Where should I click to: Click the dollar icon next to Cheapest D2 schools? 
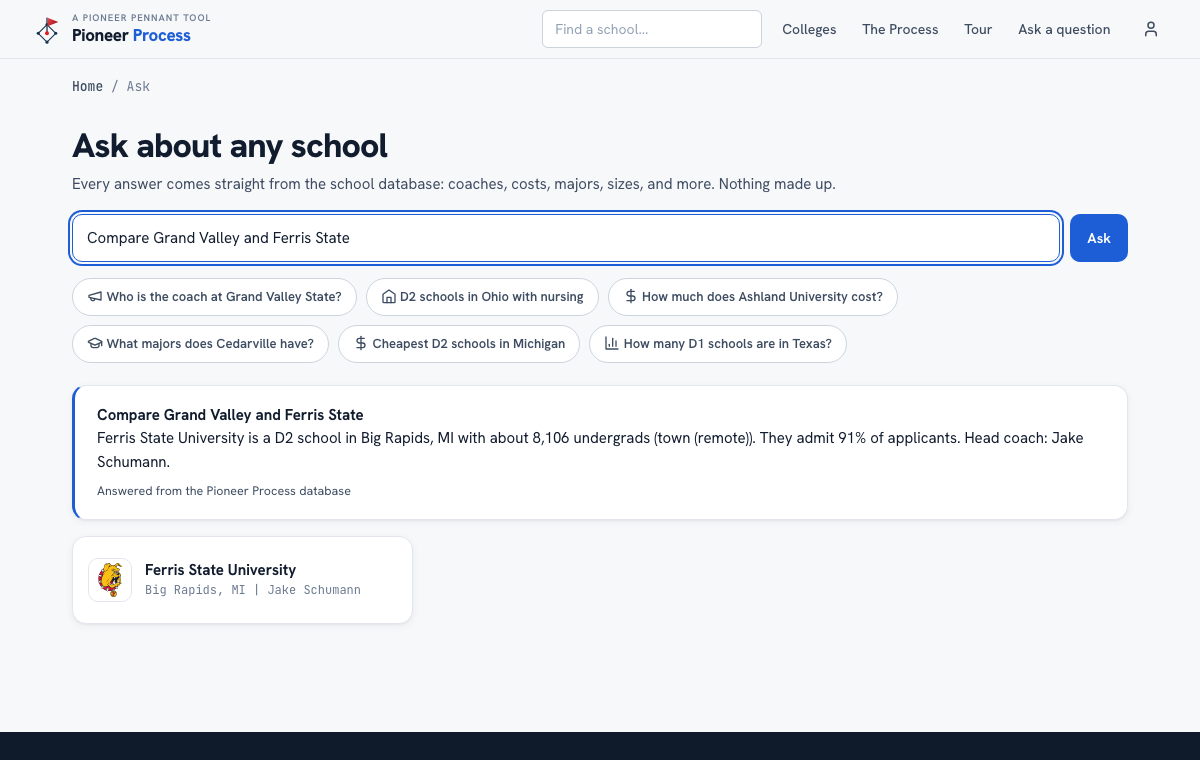click(x=361, y=344)
